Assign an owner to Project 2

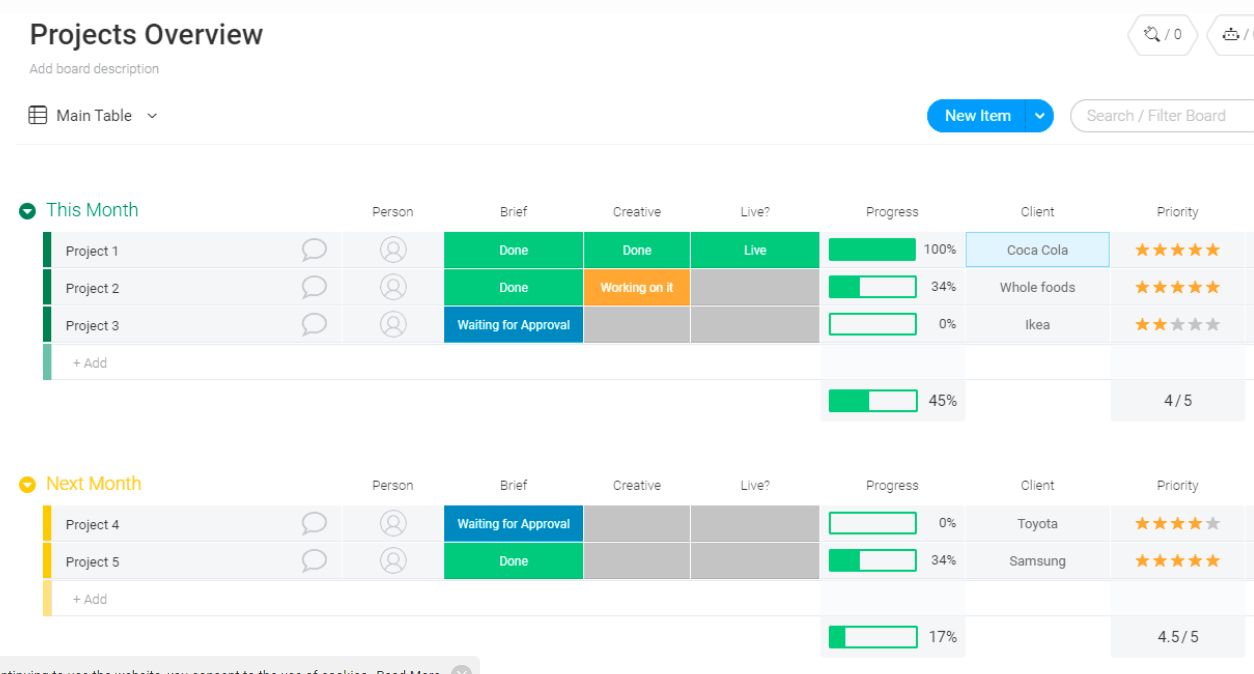tap(392, 287)
